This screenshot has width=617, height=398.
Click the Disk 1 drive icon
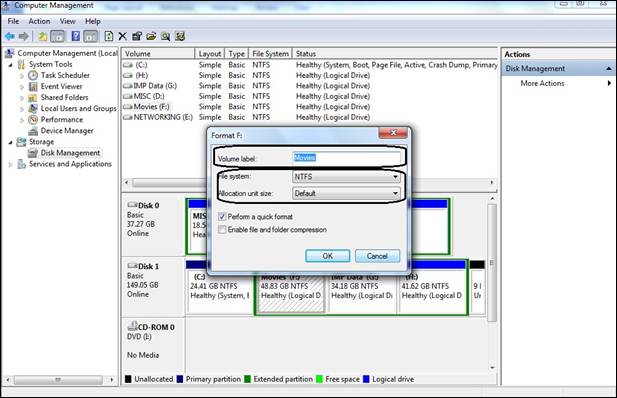coord(132,266)
